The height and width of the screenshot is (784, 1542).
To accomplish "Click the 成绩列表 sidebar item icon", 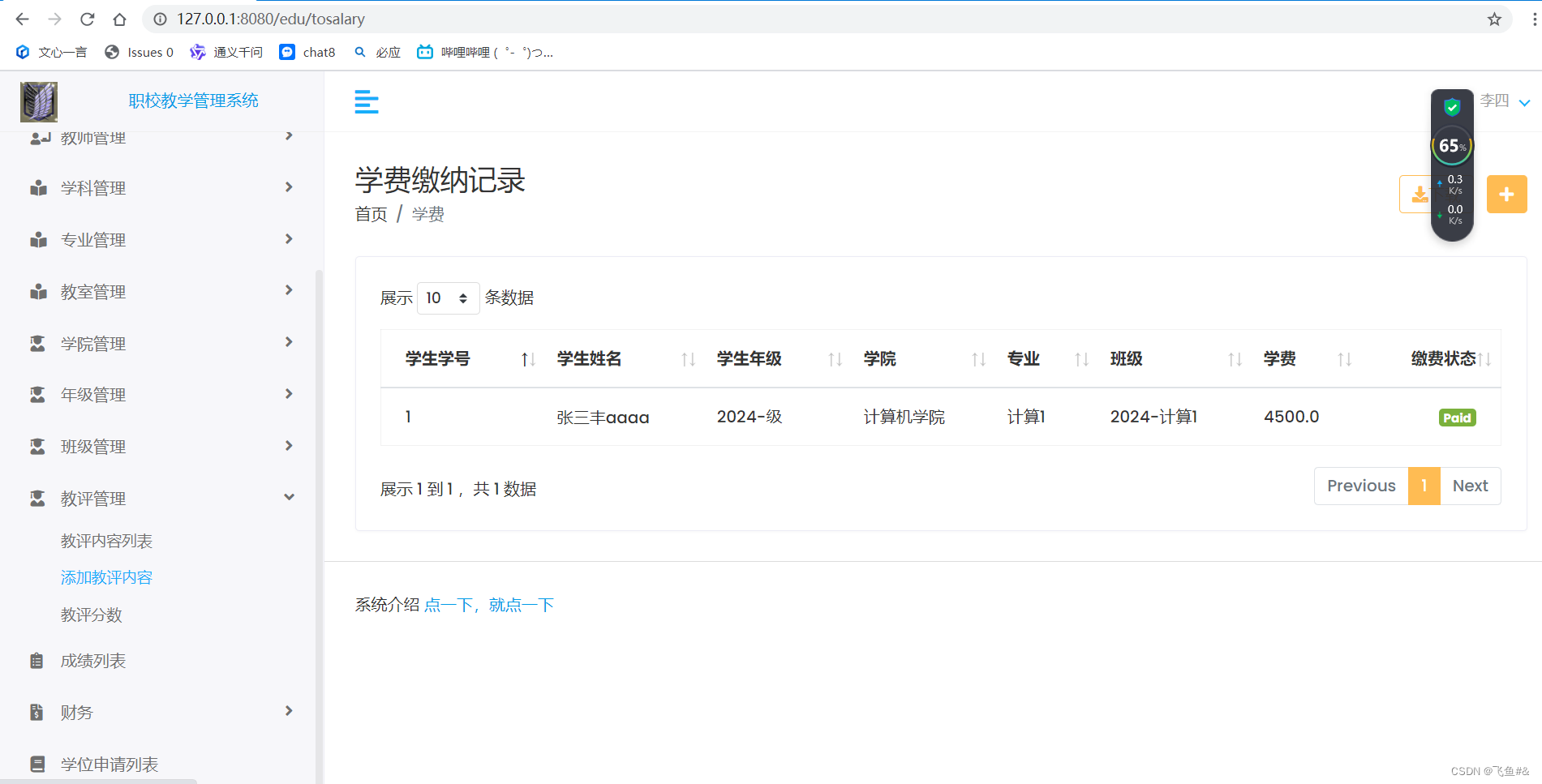I will (x=37, y=660).
